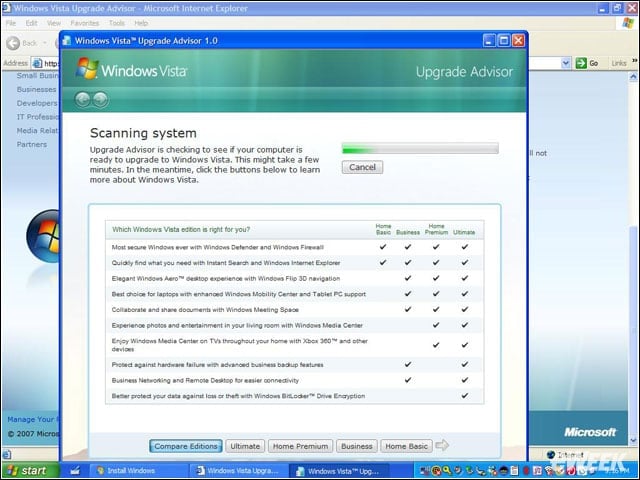The height and width of the screenshot is (480, 640).
Task: Click the Home Premium column header
Action: pyautogui.click(x=436, y=229)
